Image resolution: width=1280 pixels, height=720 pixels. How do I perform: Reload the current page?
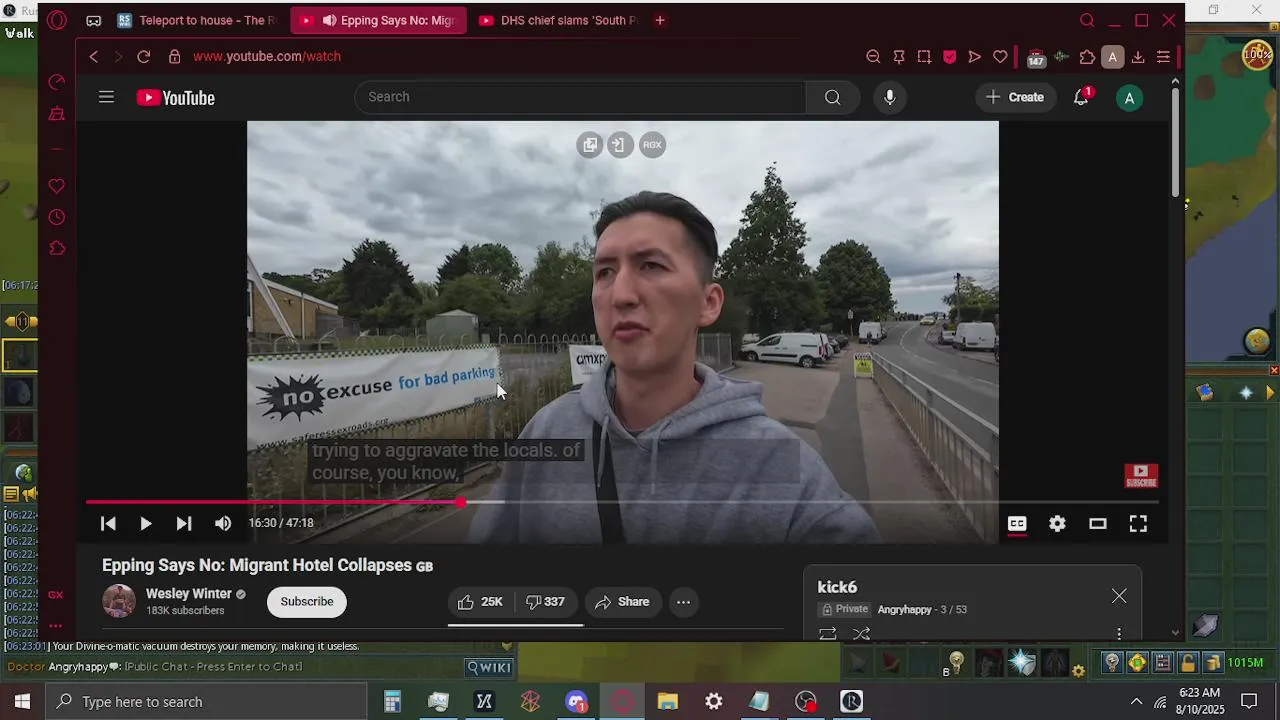[x=143, y=57]
